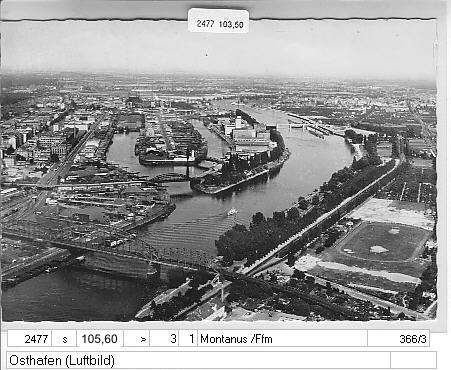
Task: Click the narrow field showing 1
Action: [x=188, y=339]
